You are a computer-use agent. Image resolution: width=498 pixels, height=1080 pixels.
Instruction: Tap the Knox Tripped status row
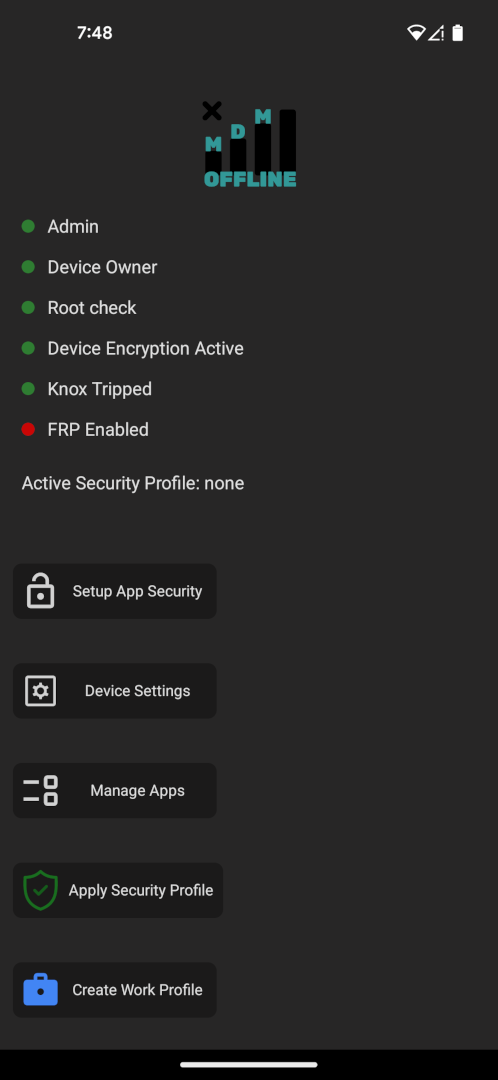[87, 389]
